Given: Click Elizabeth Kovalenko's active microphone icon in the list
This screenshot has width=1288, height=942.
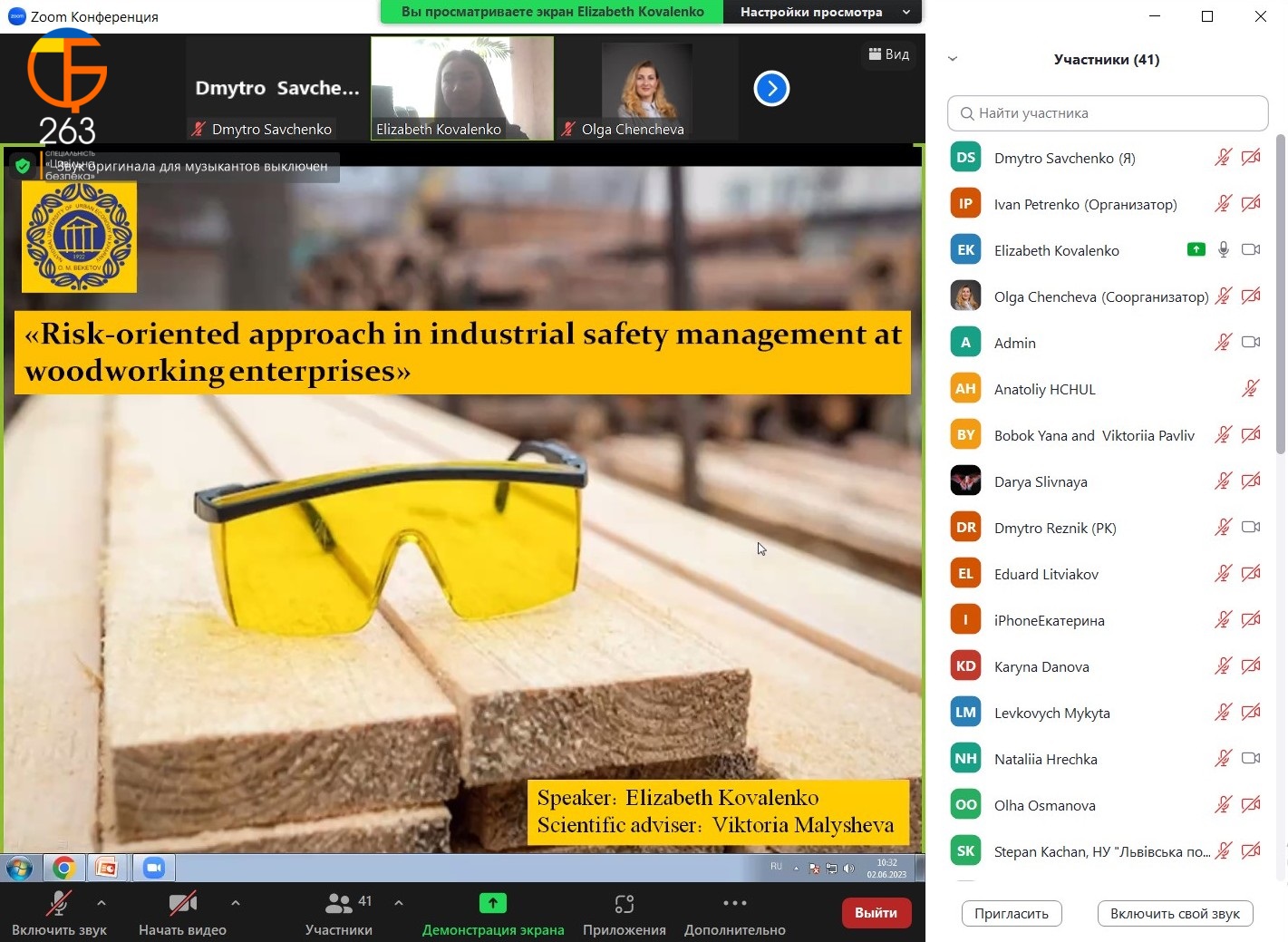Looking at the screenshot, I should [x=1224, y=250].
